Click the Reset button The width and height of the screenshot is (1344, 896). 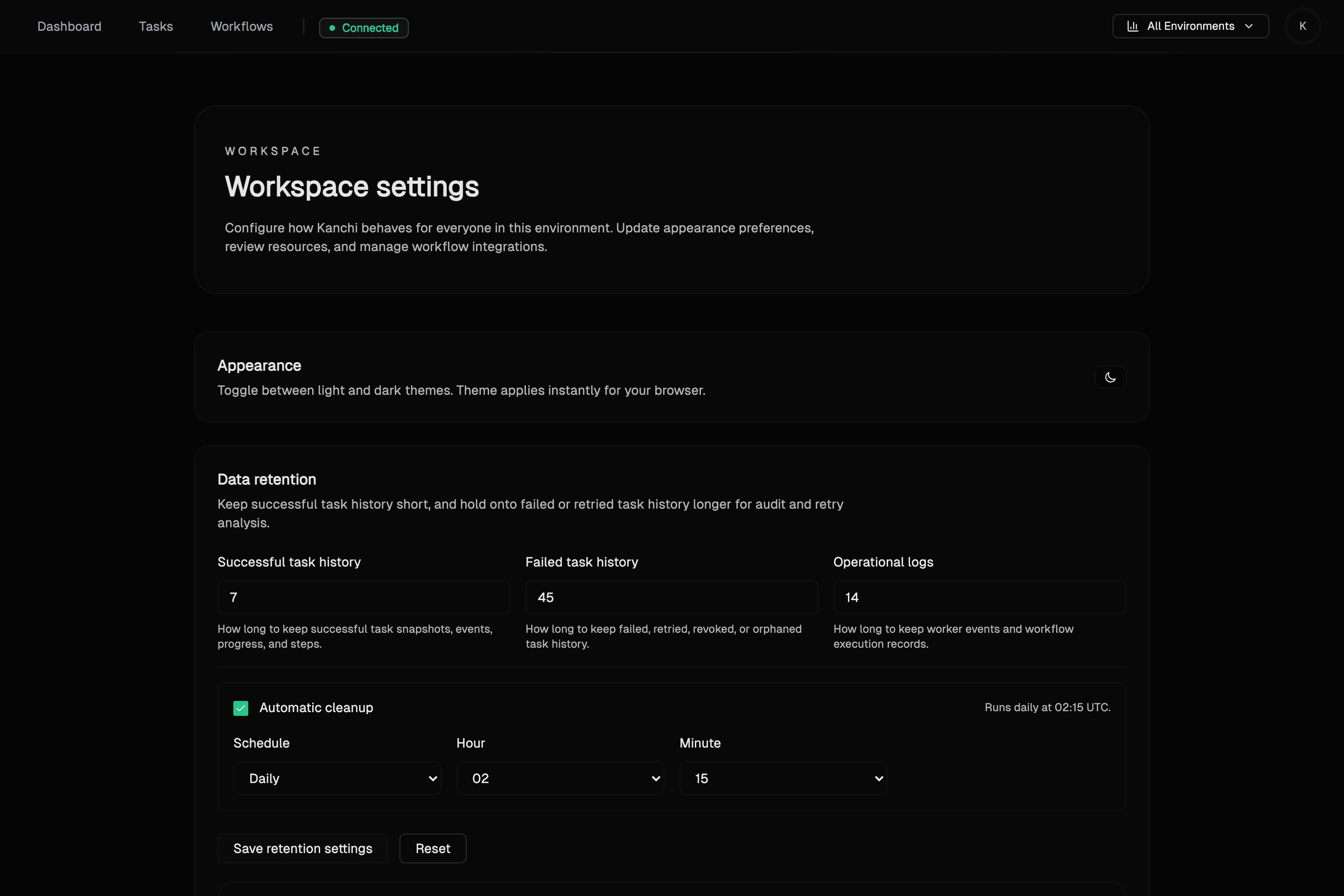(433, 848)
